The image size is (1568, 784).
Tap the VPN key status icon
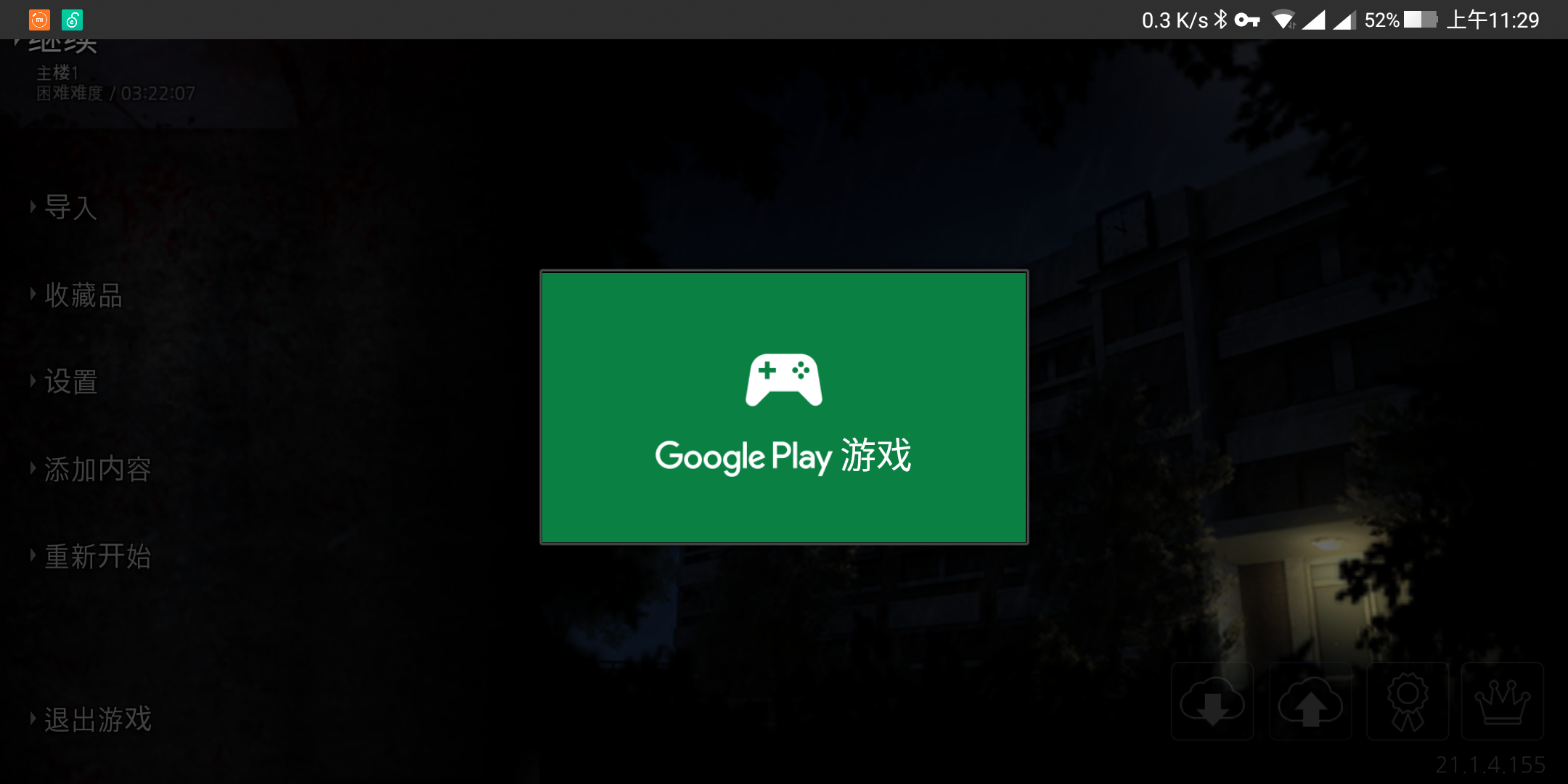[x=1246, y=20]
